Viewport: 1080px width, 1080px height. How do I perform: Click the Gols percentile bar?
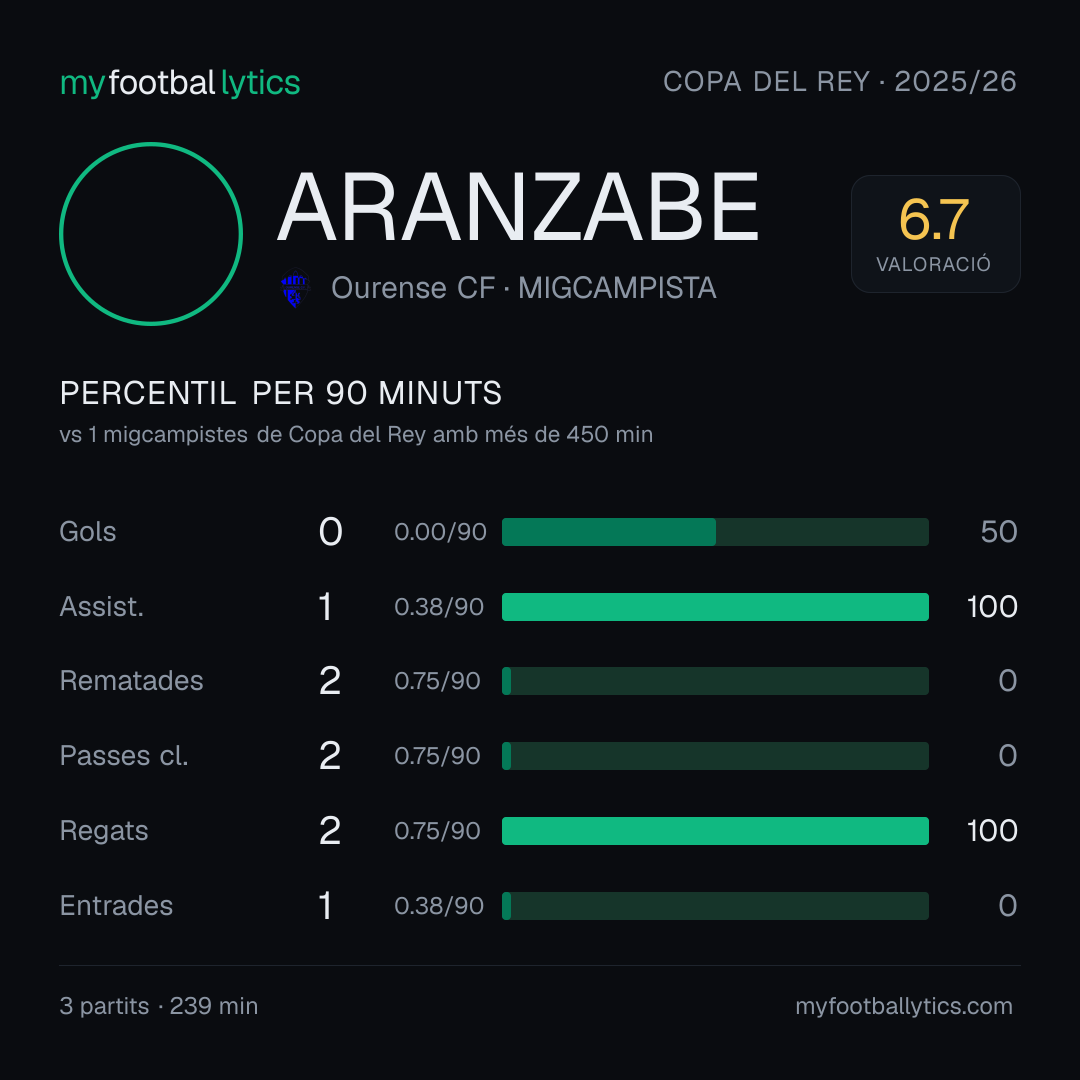(x=715, y=532)
